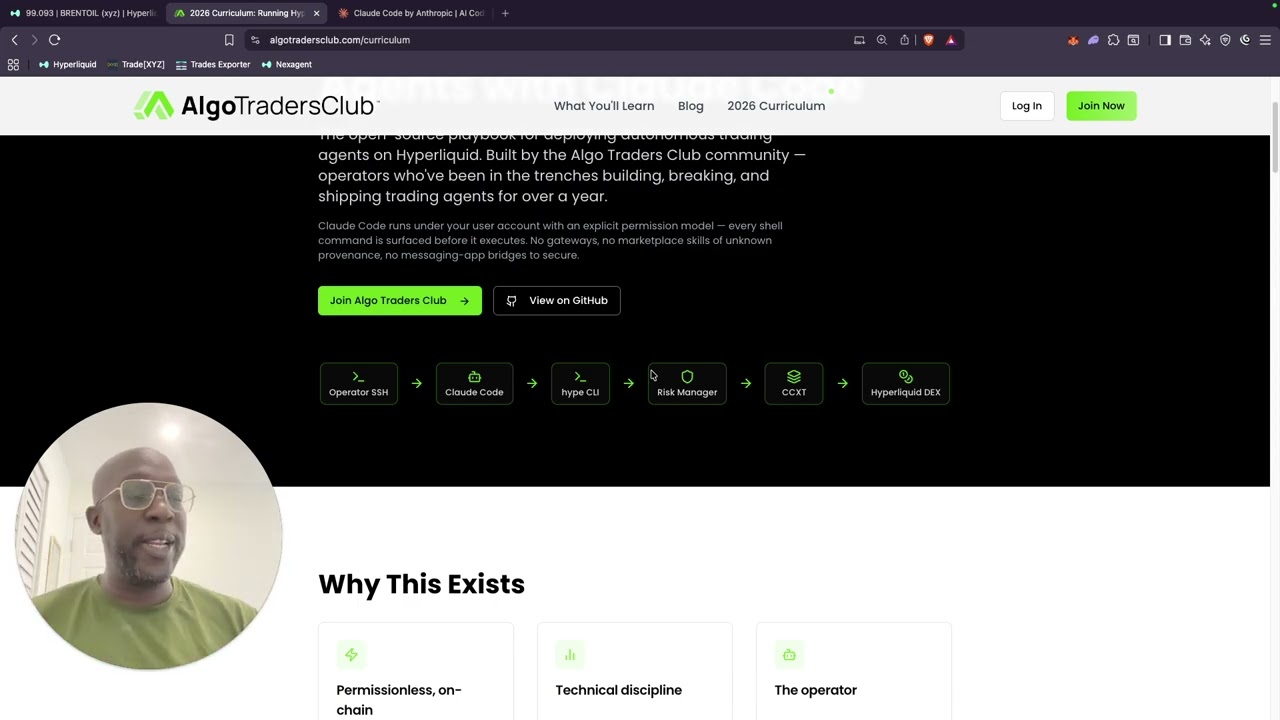Open the Blog nav item

pos(691,106)
